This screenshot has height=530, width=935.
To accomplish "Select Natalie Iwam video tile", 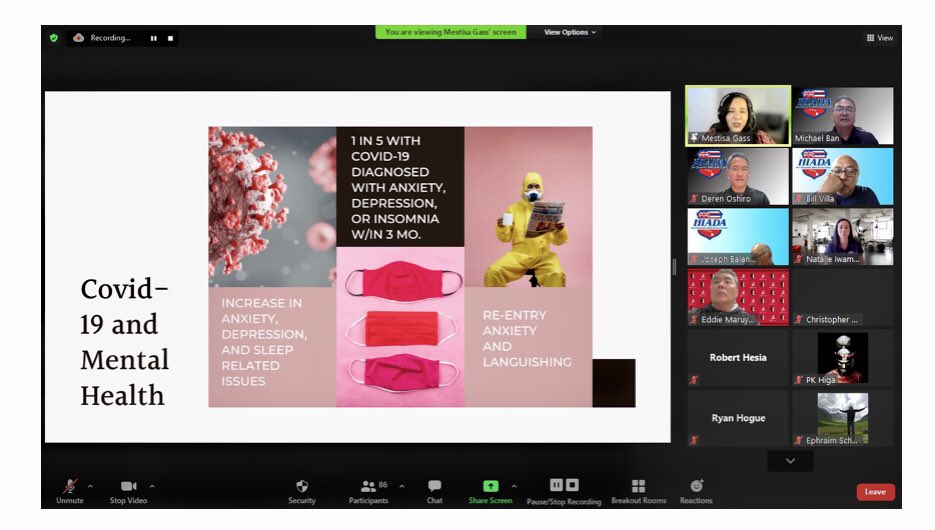I will point(843,237).
